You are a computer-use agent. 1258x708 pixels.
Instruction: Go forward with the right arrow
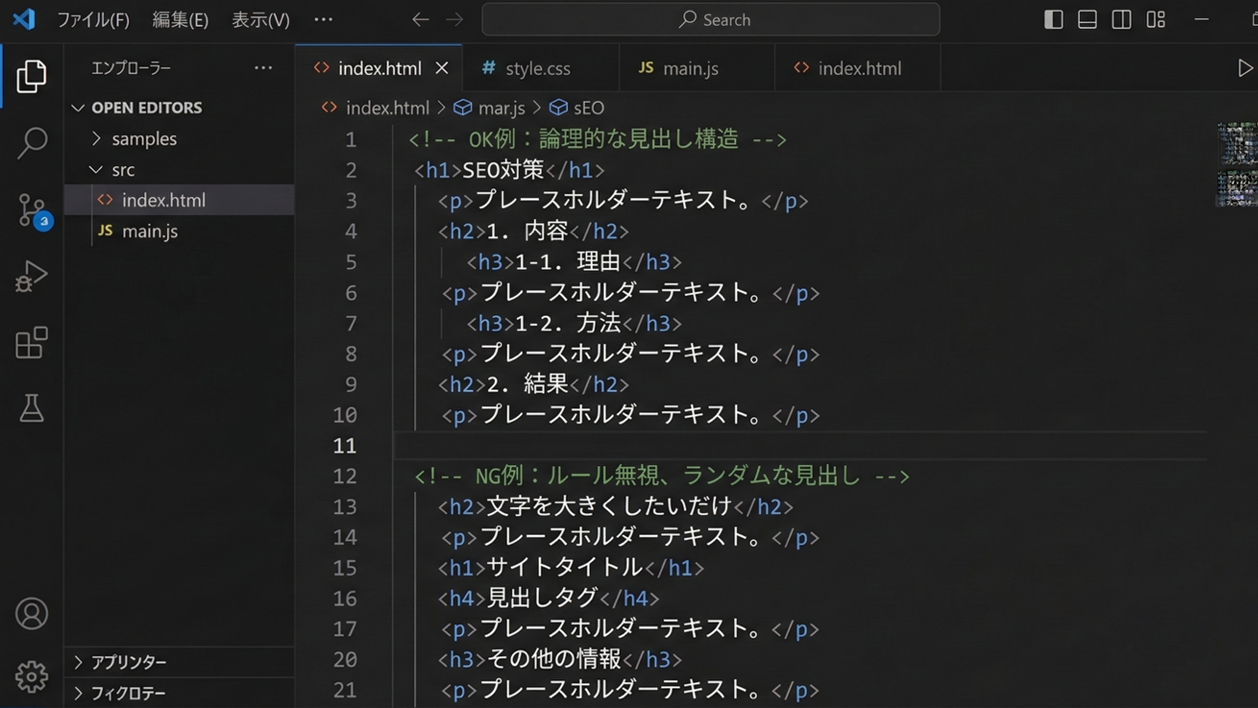click(x=454, y=19)
